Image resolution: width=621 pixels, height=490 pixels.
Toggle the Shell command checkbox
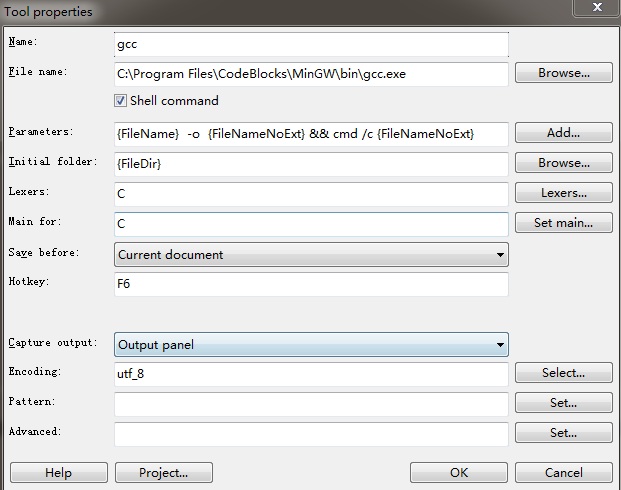[121, 101]
